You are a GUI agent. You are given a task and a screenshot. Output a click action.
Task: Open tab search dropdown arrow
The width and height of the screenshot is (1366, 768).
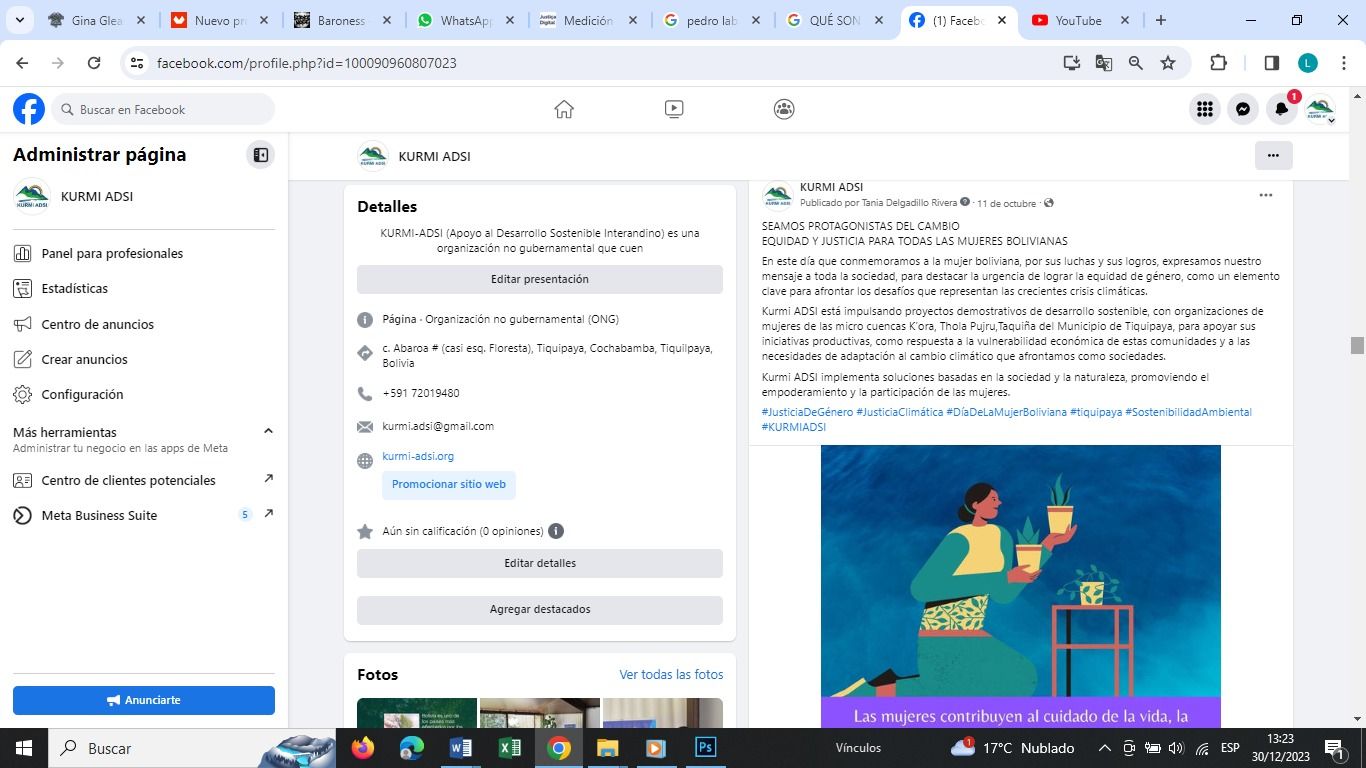20,20
